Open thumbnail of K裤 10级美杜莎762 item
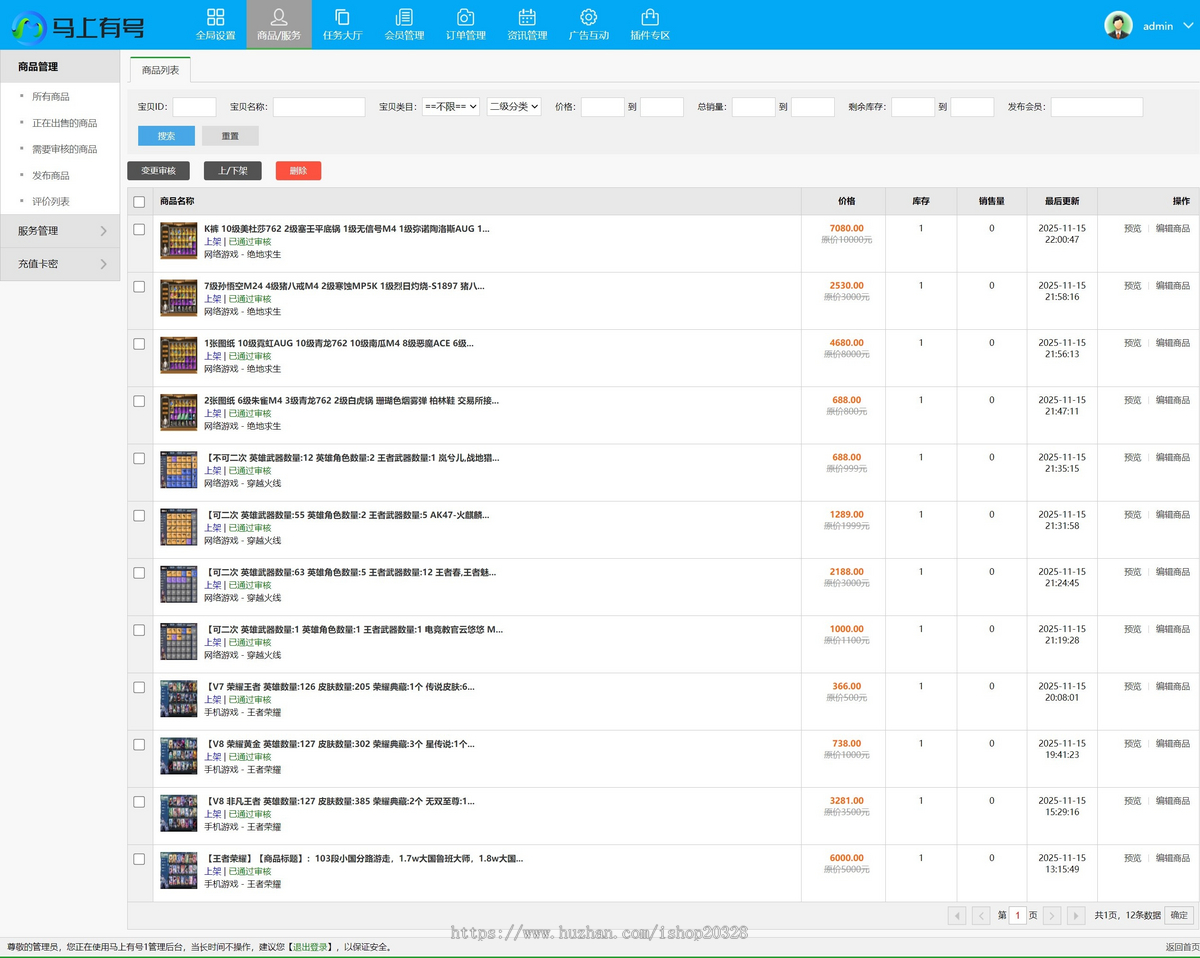Viewport: 1200px width, 958px height. coord(179,241)
